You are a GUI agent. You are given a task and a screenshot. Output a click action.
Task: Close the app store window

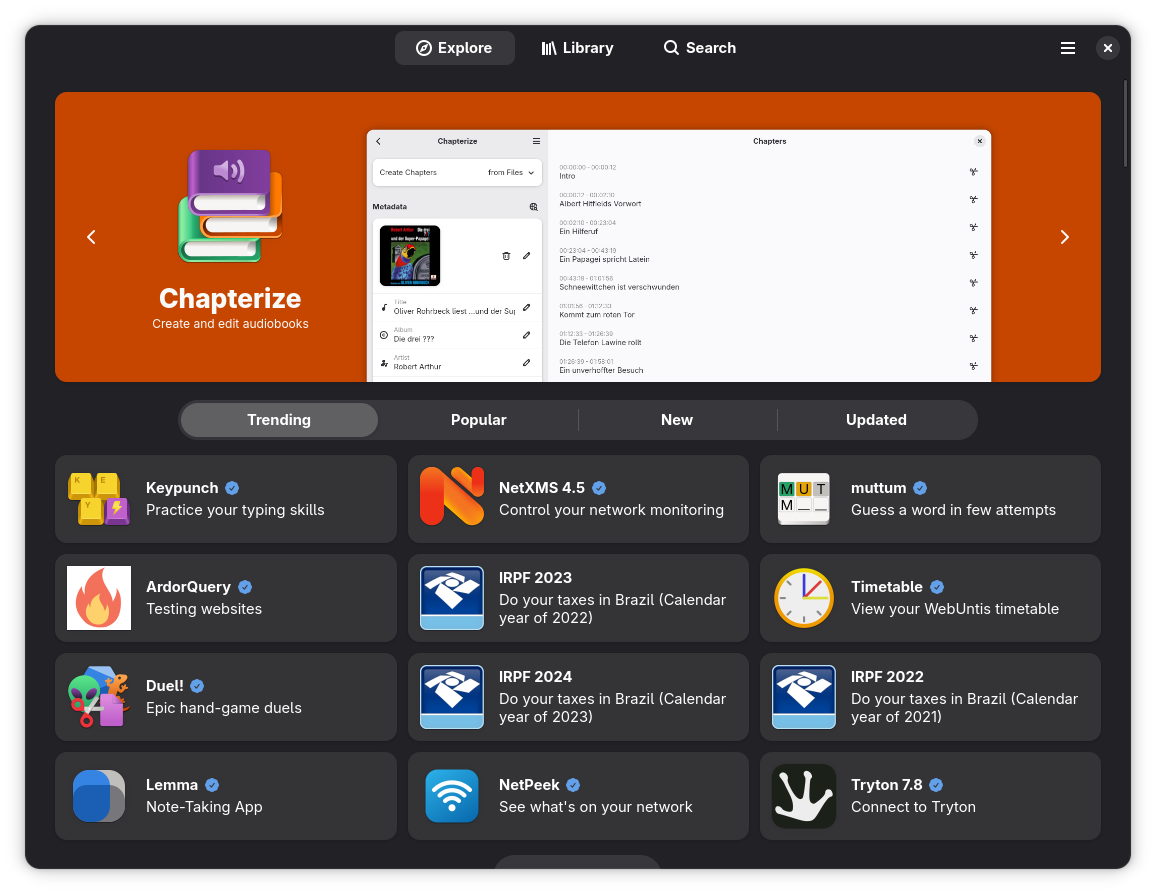click(x=1107, y=48)
